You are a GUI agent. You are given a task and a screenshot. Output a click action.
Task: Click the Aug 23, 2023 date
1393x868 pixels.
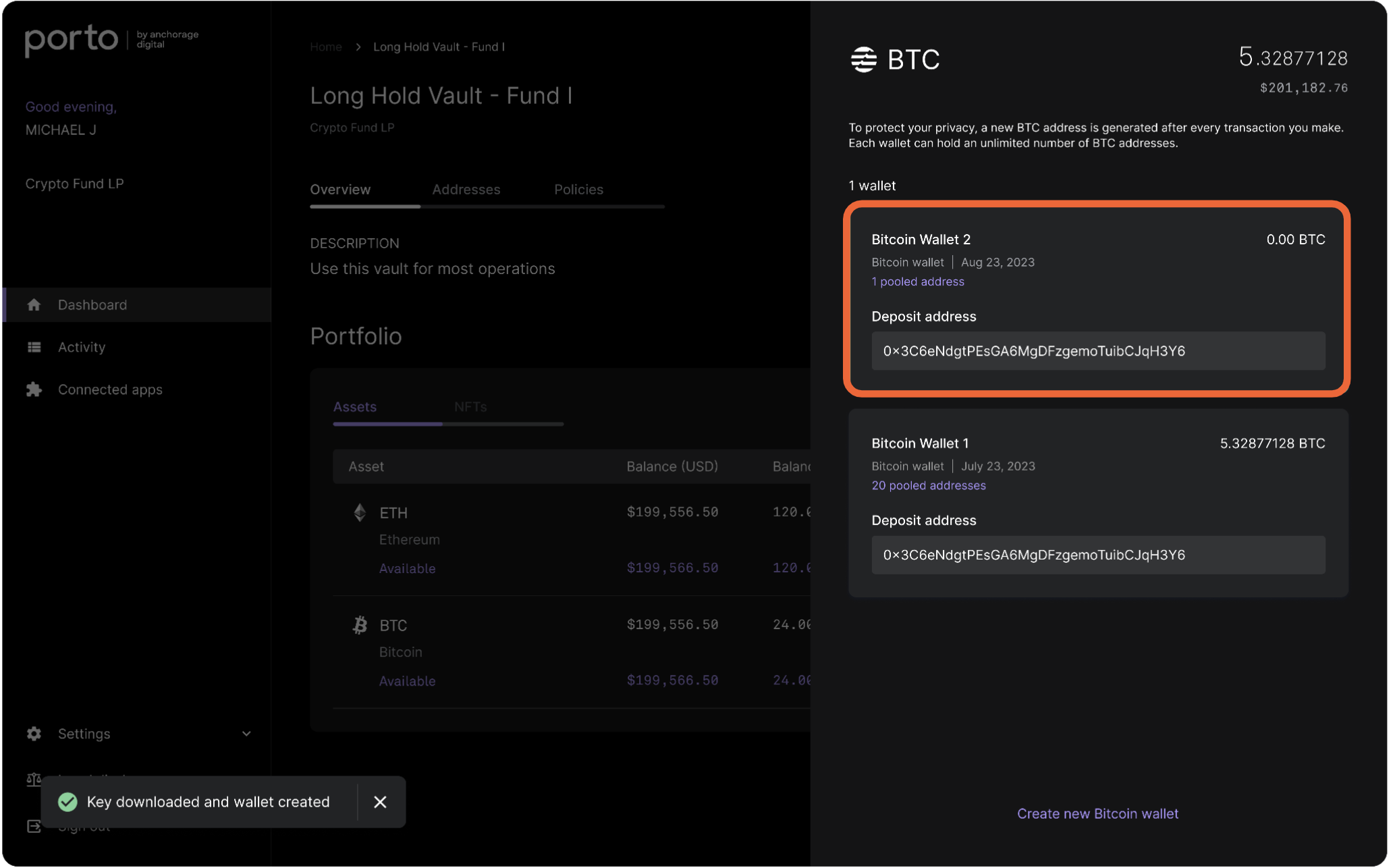(x=998, y=263)
